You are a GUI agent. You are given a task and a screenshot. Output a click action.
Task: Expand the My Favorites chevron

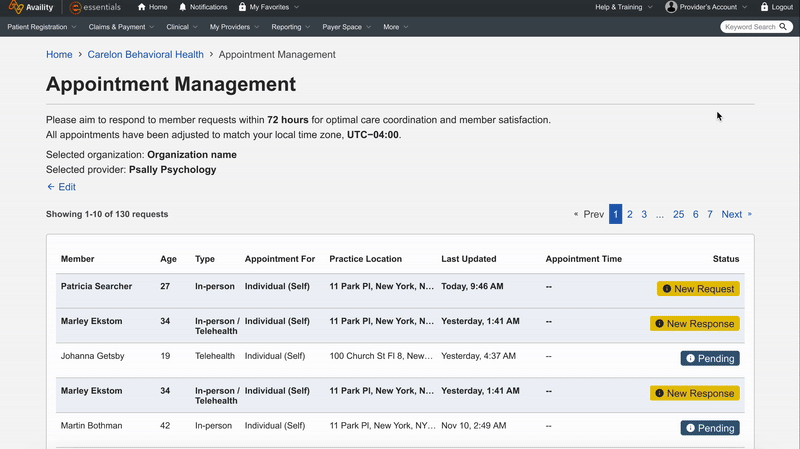pyautogui.click(x=296, y=7)
